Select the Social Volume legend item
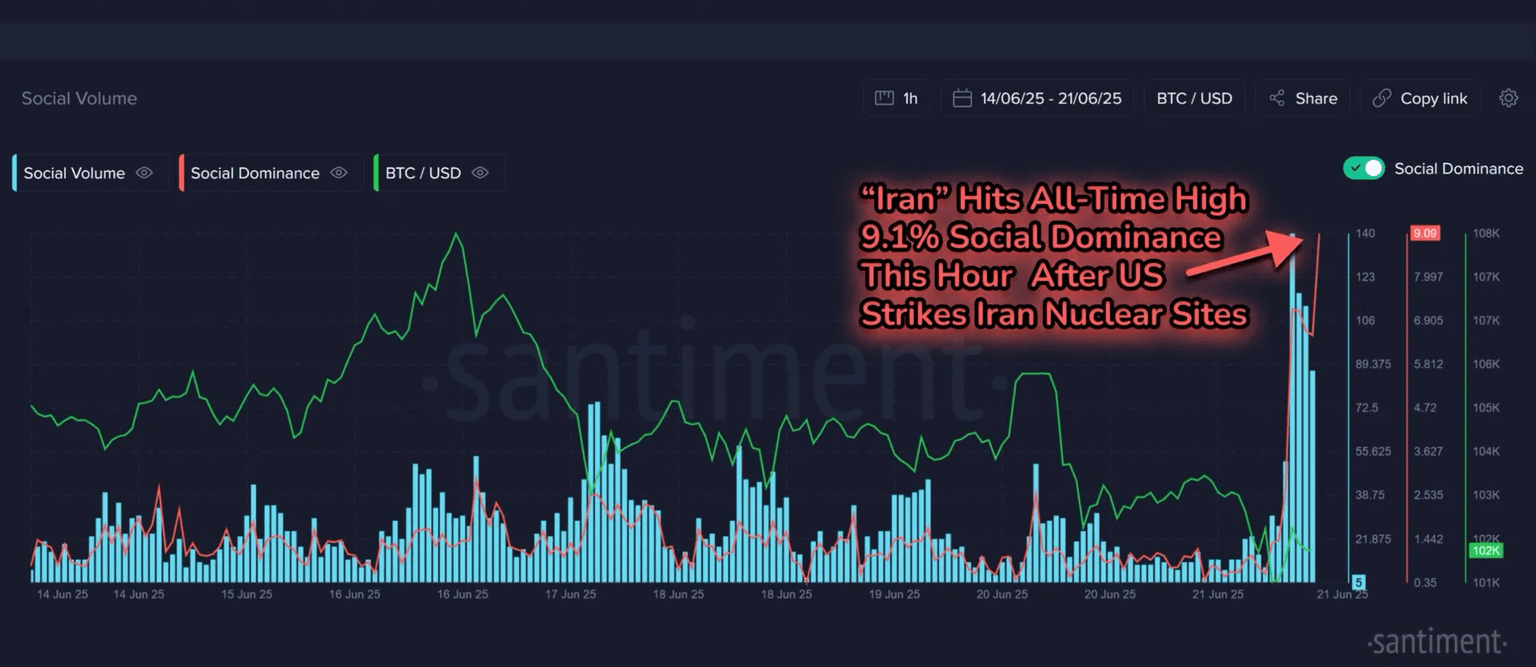 pos(74,173)
